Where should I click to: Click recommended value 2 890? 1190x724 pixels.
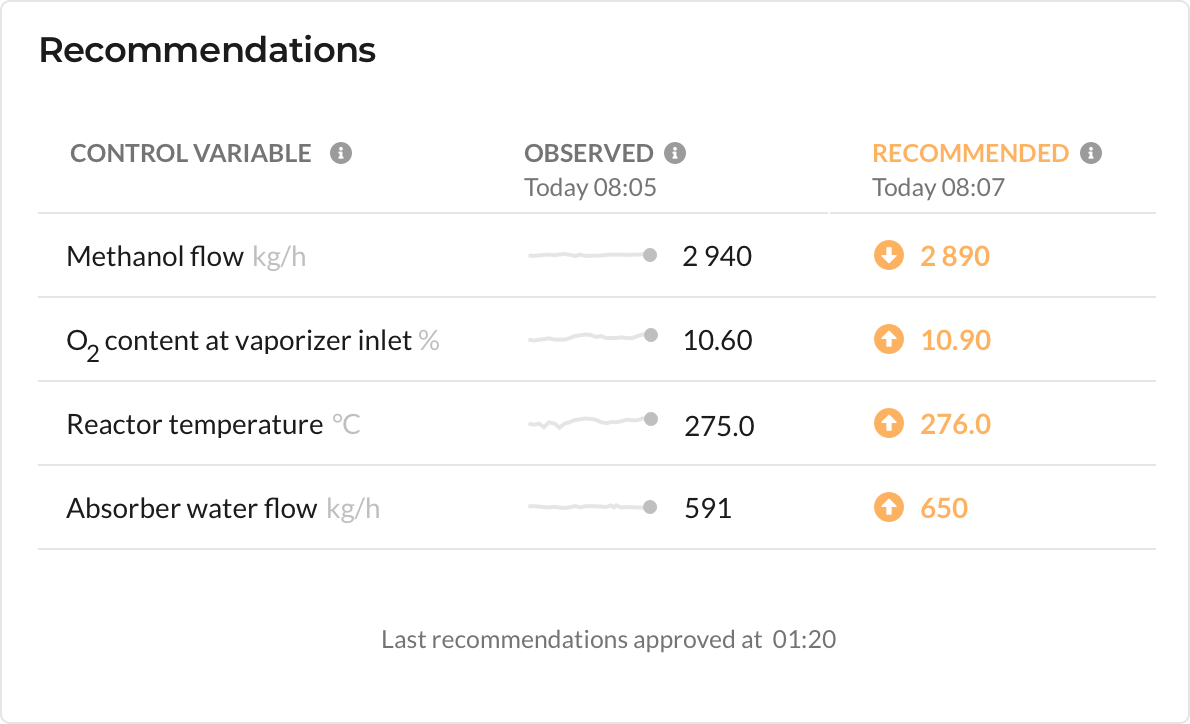(x=955, y=257)
